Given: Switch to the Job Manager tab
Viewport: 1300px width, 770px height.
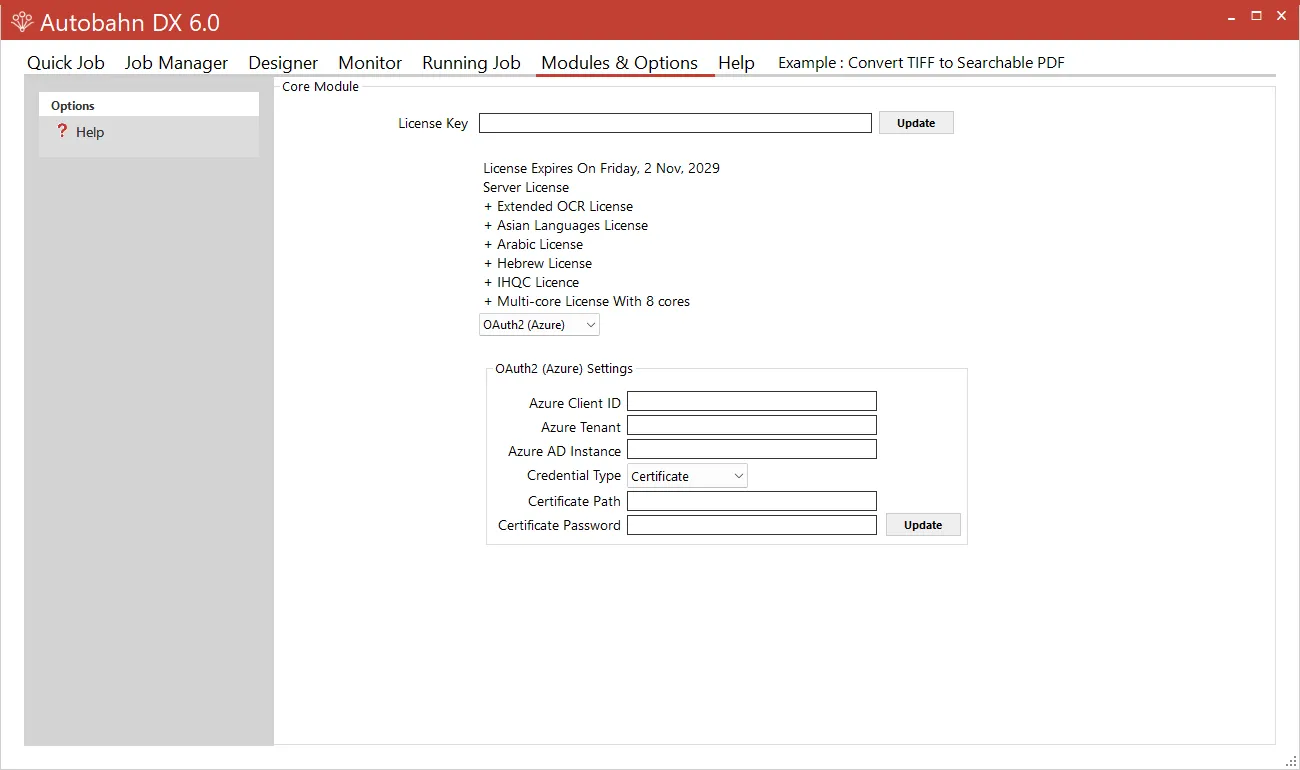Looking at the screenshot, I should click(176, 62).
